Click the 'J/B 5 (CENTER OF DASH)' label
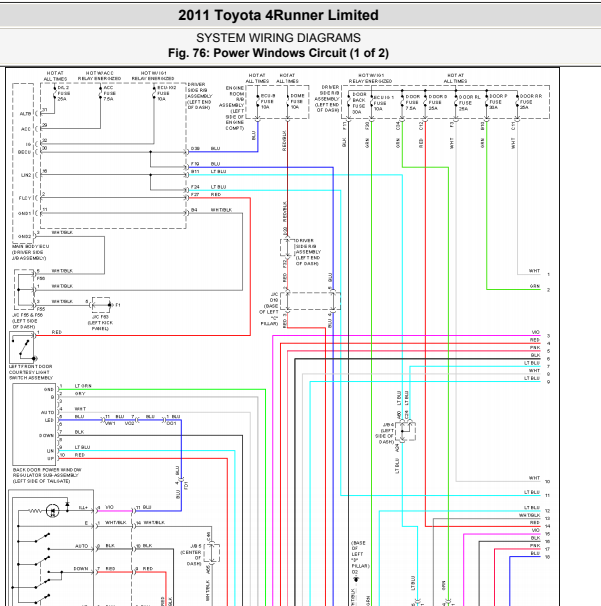This screenshot has height=606, width=601. click(x=191, y=555)
